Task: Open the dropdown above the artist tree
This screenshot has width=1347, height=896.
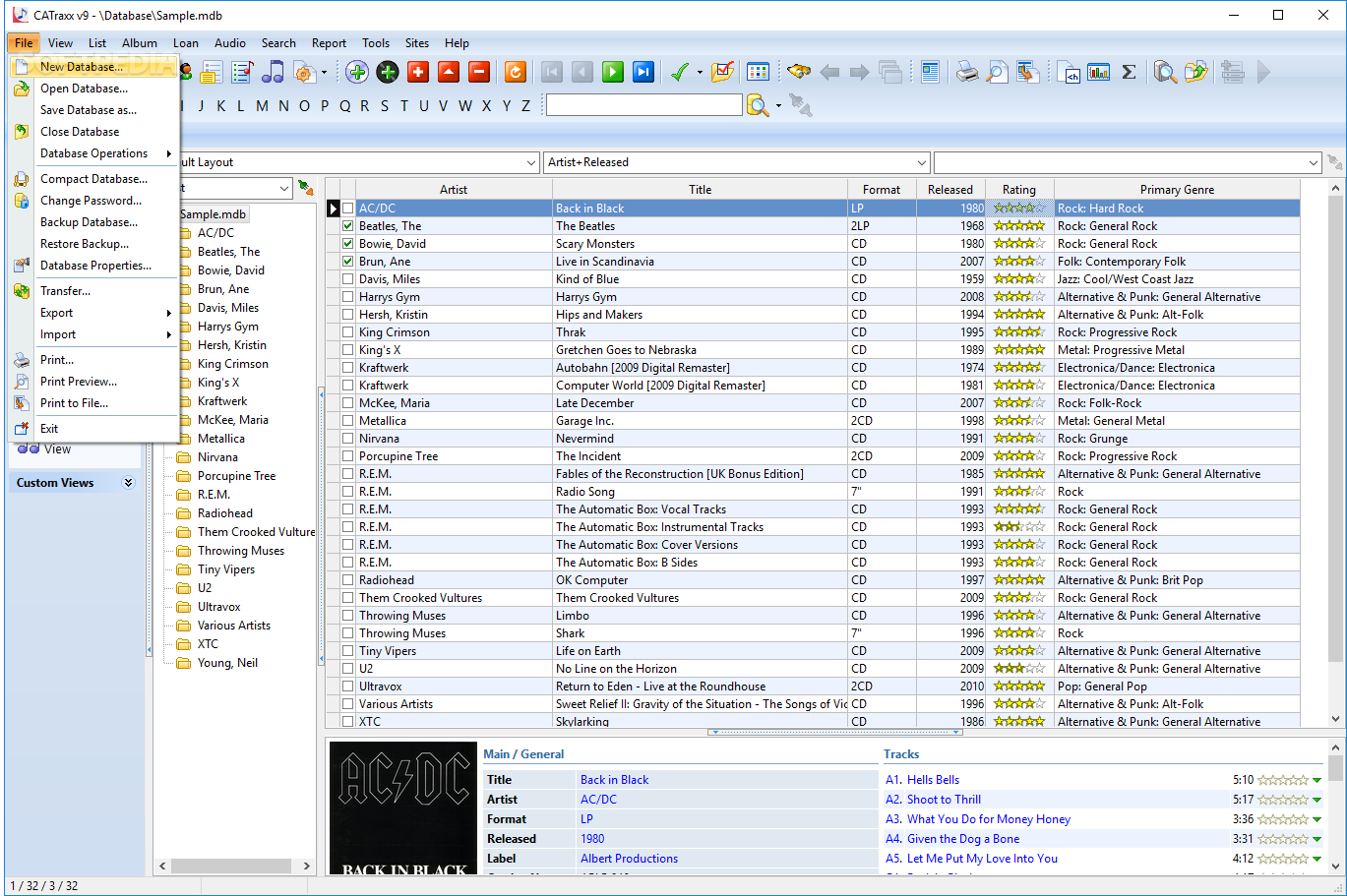Action: (284, 188)
